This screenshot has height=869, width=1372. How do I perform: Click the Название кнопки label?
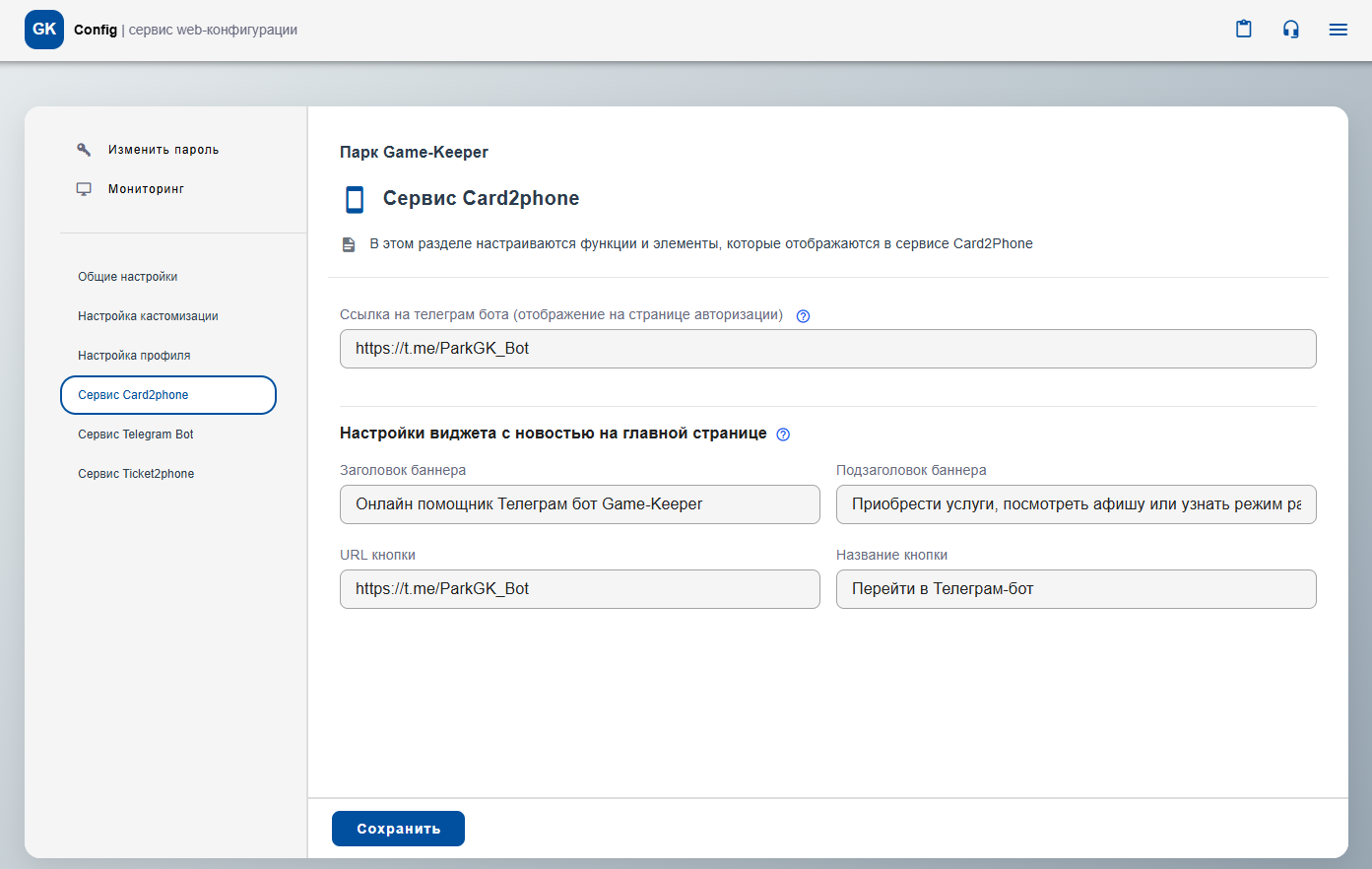coord(891,555)
